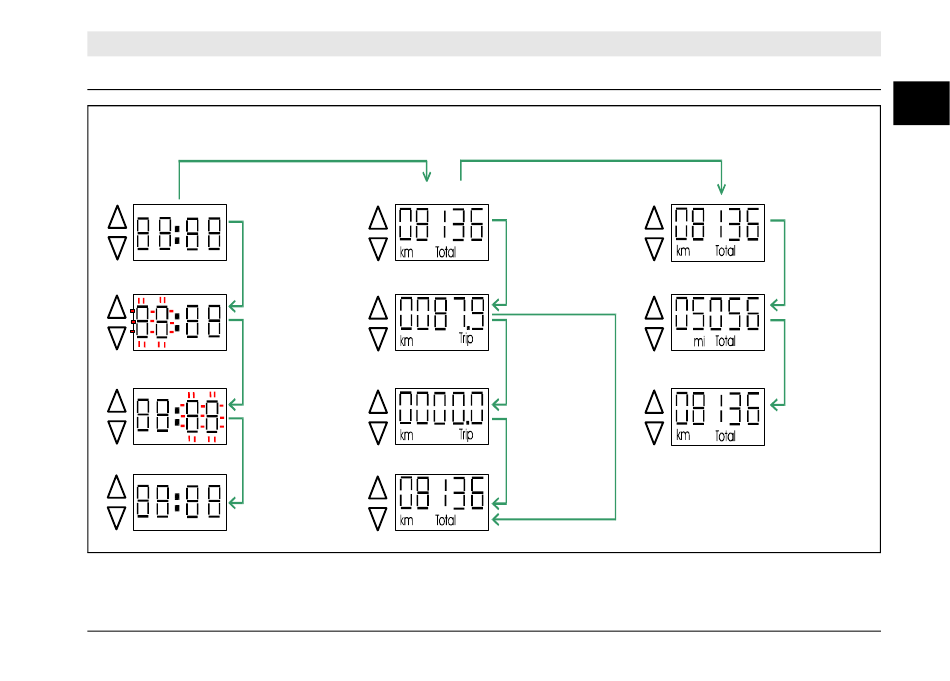Image resolution: width=950 pixels, height=681 pixels.
Task: Click down triangle beside top clock display
Action: click(117, 248)
